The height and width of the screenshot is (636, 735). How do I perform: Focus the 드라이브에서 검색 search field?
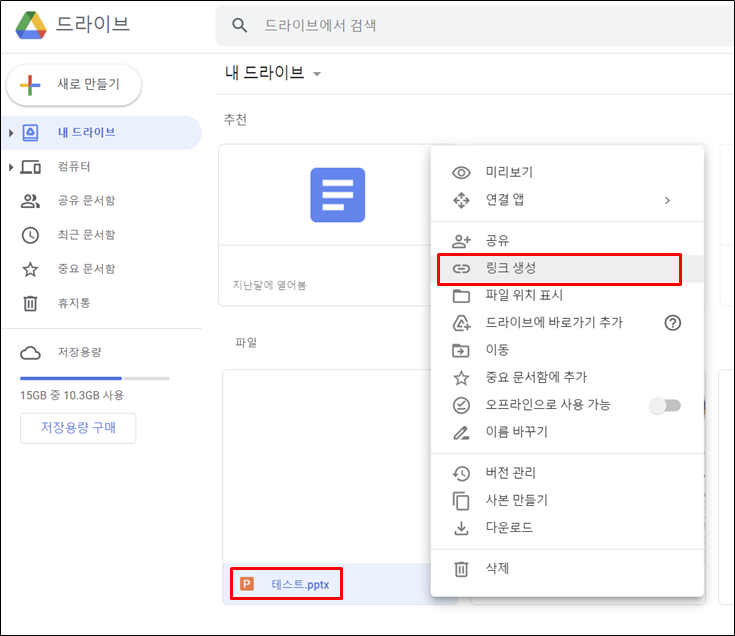click(475, 25)
